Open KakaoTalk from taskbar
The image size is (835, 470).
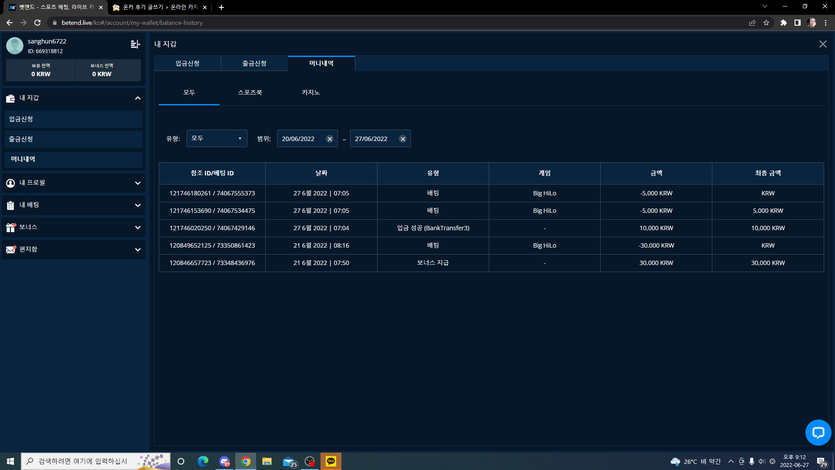[x=331, y=461]
